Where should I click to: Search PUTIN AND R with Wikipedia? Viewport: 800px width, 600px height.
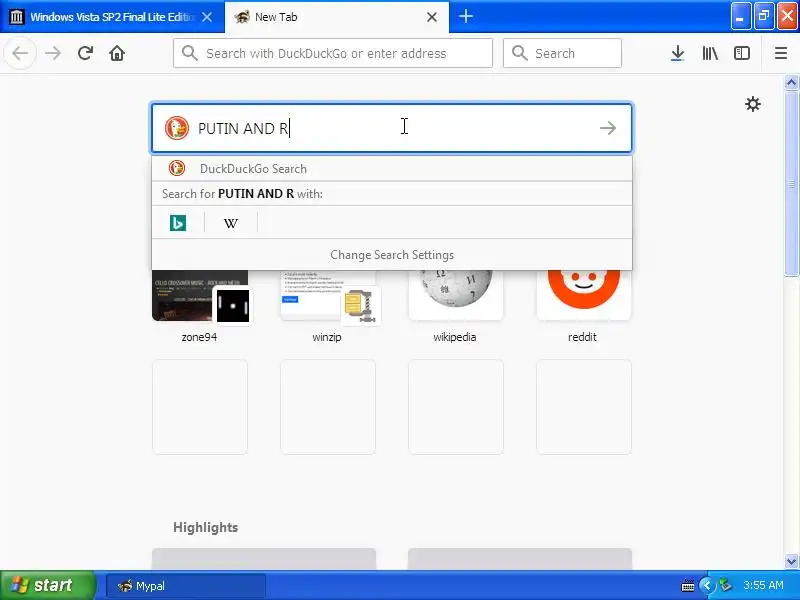pyautogui.click(x=231, y=223)
